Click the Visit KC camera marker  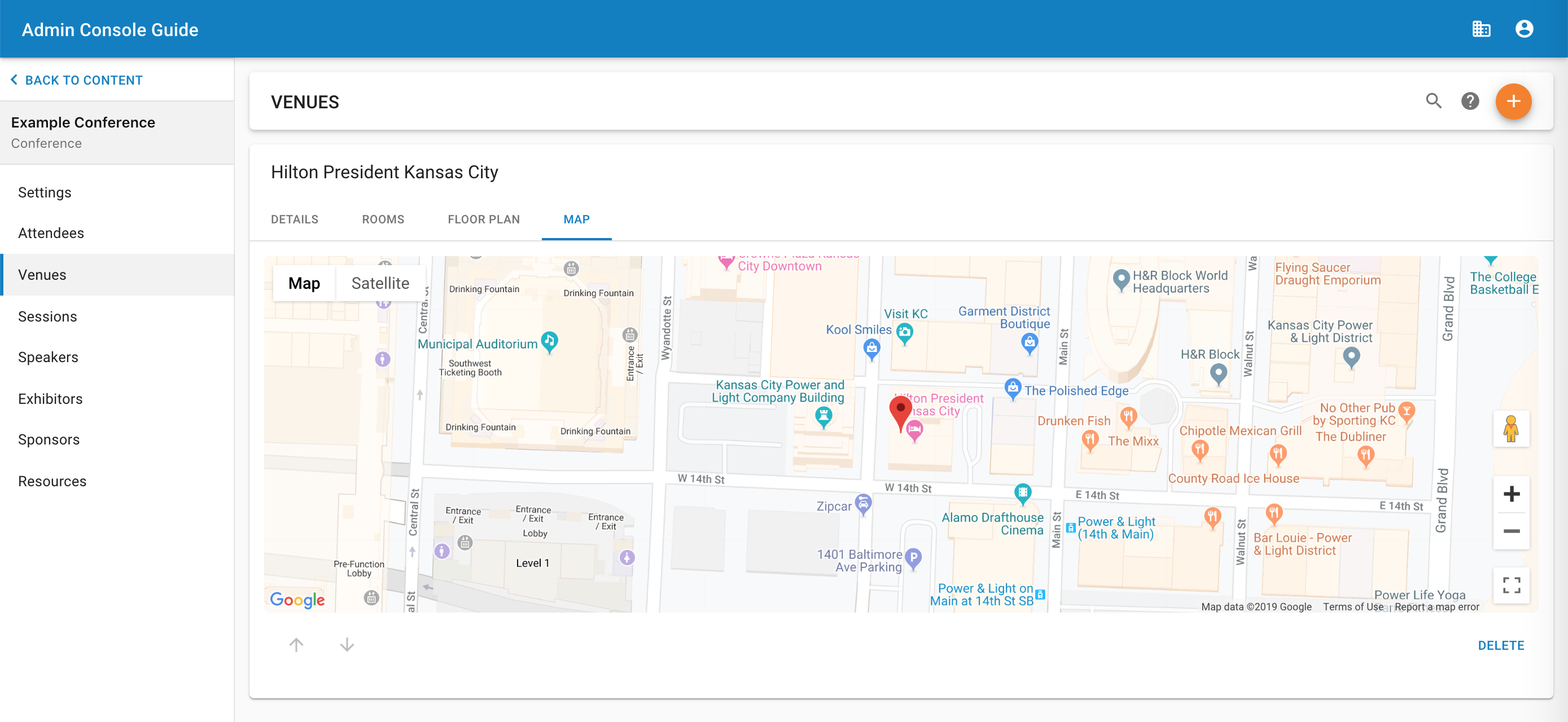(905, 333)
